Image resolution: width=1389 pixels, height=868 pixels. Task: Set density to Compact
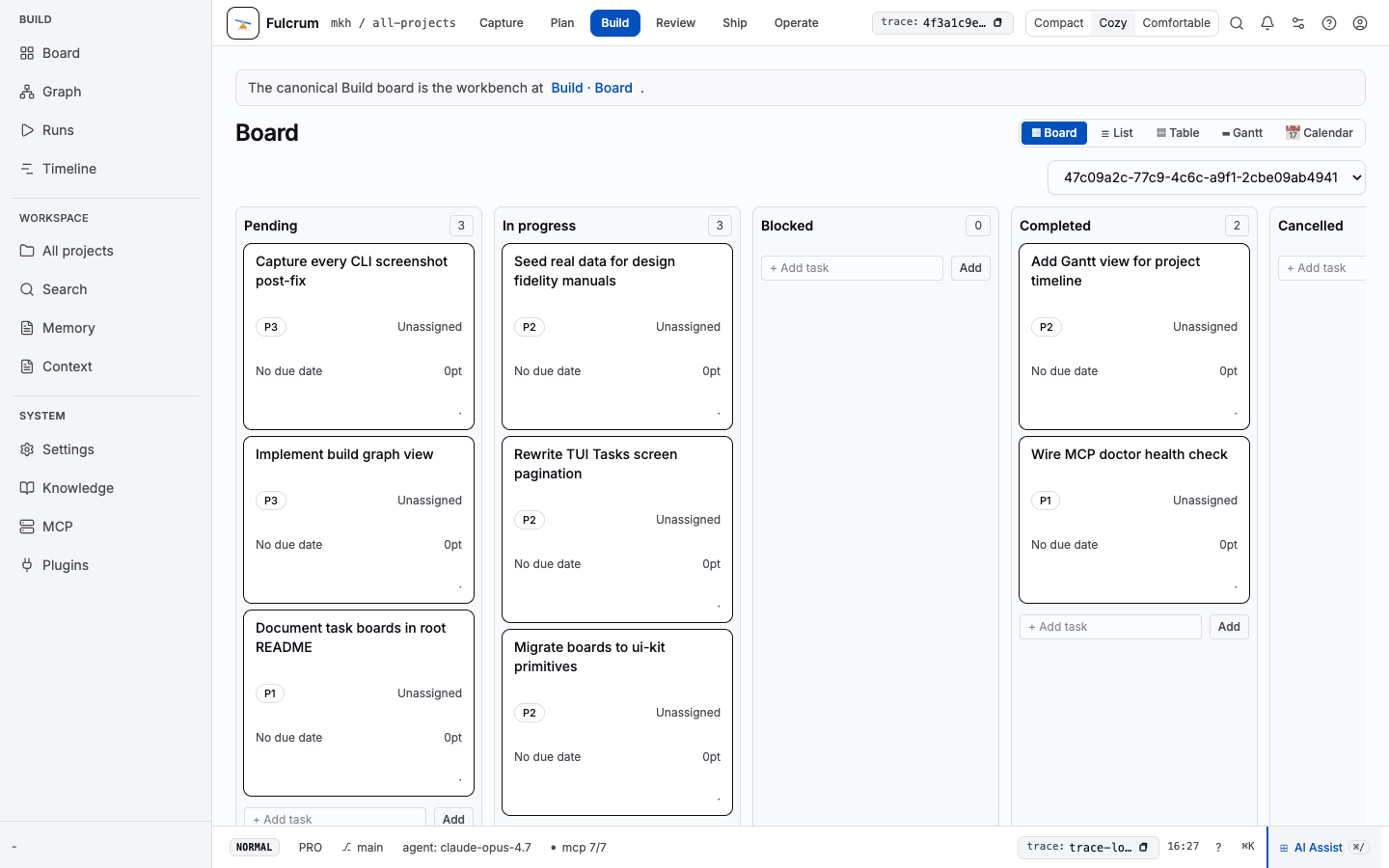pyautogui.click(x=1058, y=23)
